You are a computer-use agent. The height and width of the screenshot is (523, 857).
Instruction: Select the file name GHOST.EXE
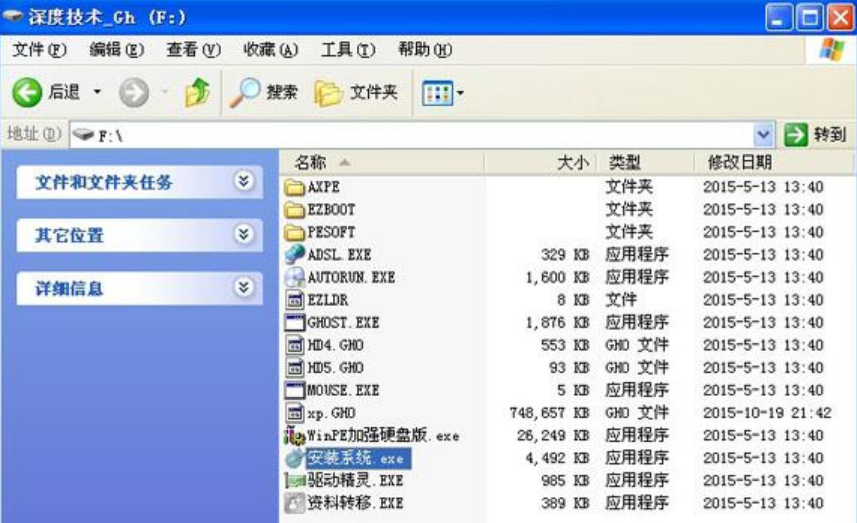click(343, 323)
